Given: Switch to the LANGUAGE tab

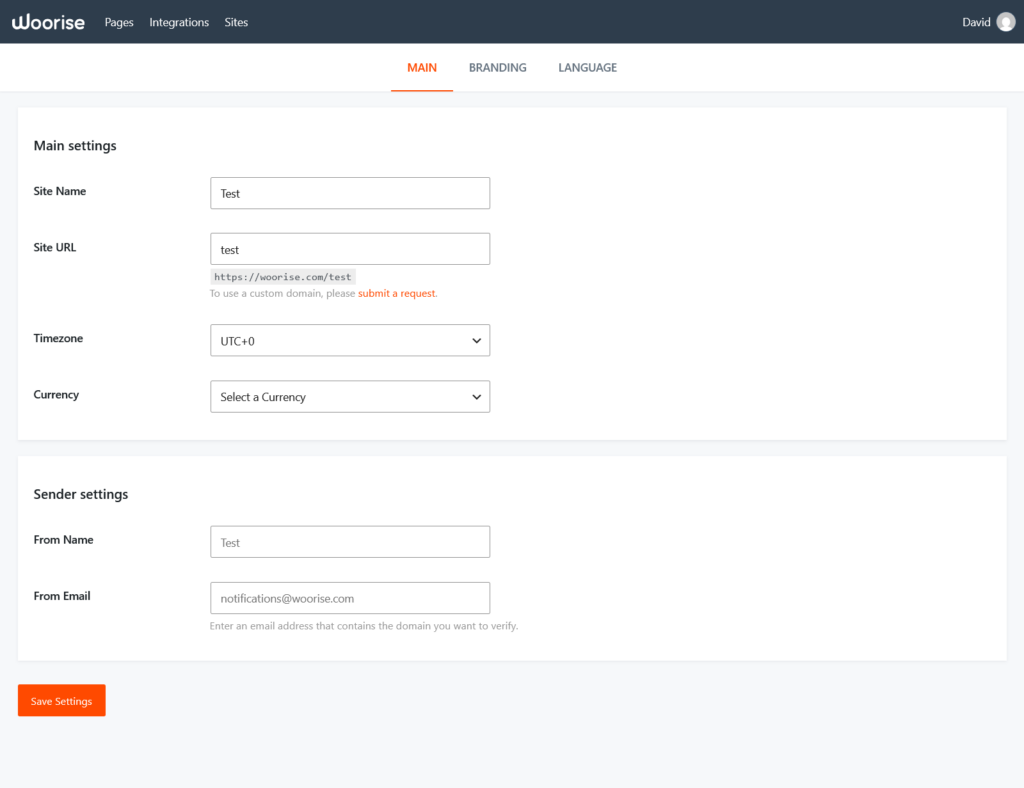Looking at the screenshot, I should coord(587,68).
